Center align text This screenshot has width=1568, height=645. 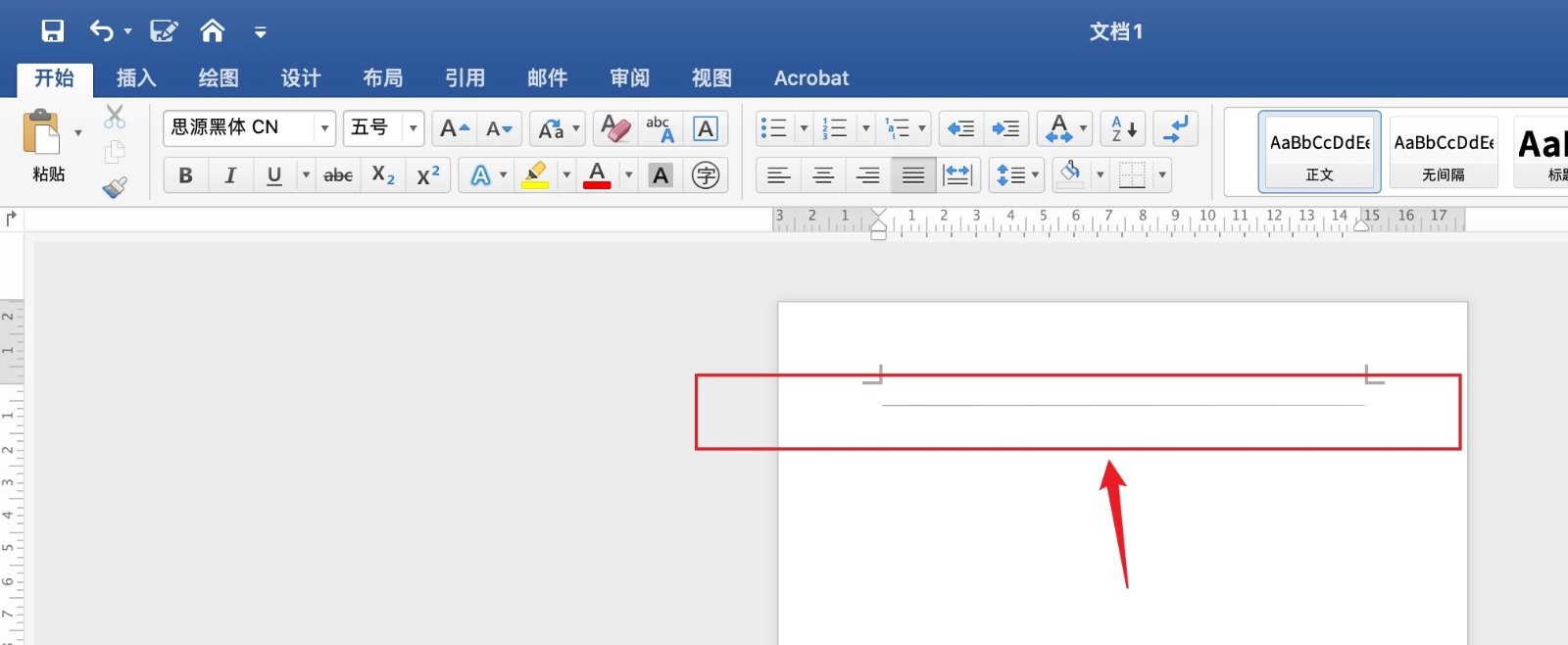pyautogui.click(x=823, y=175)
